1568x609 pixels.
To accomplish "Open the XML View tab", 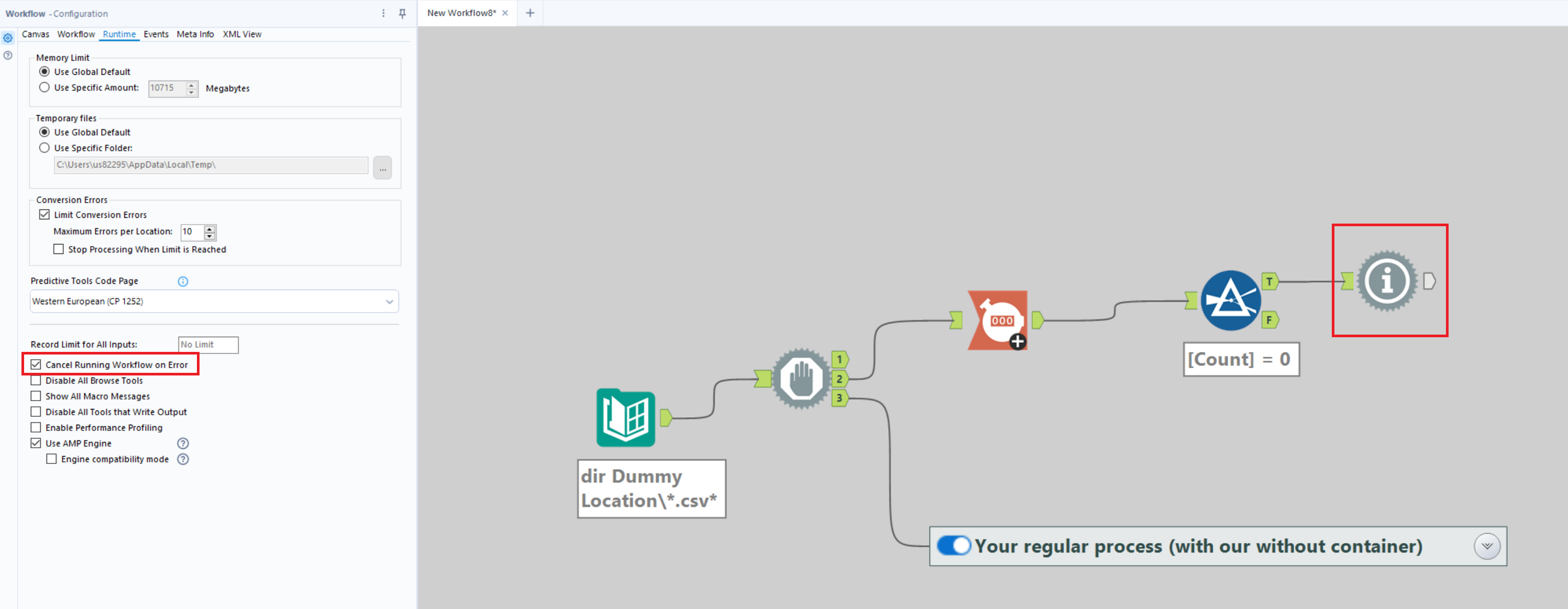I will pos(241,34).
